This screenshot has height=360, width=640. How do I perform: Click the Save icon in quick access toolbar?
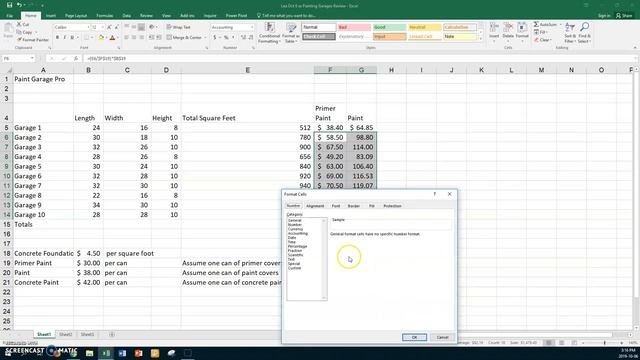[x=9, y=5]
